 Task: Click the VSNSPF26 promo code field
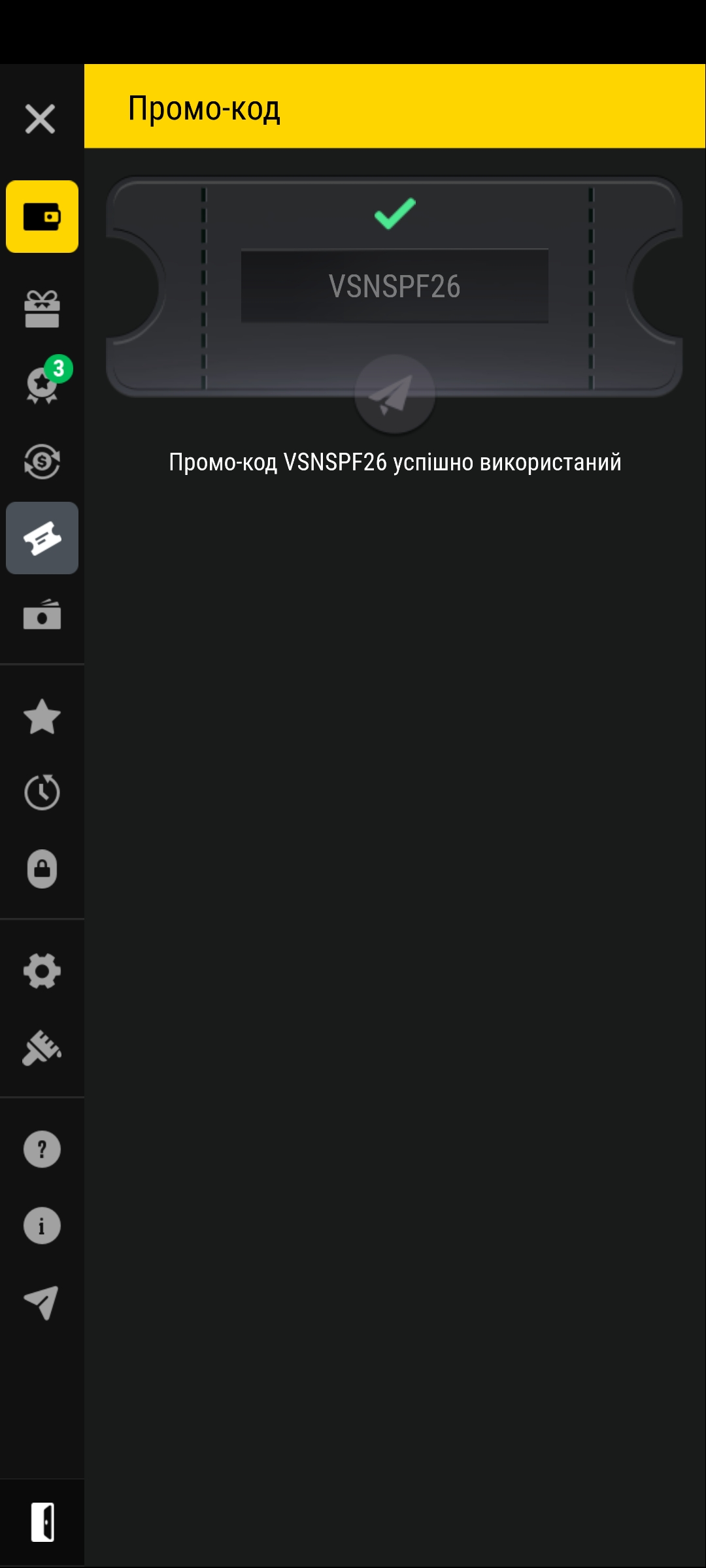(394, 286)
